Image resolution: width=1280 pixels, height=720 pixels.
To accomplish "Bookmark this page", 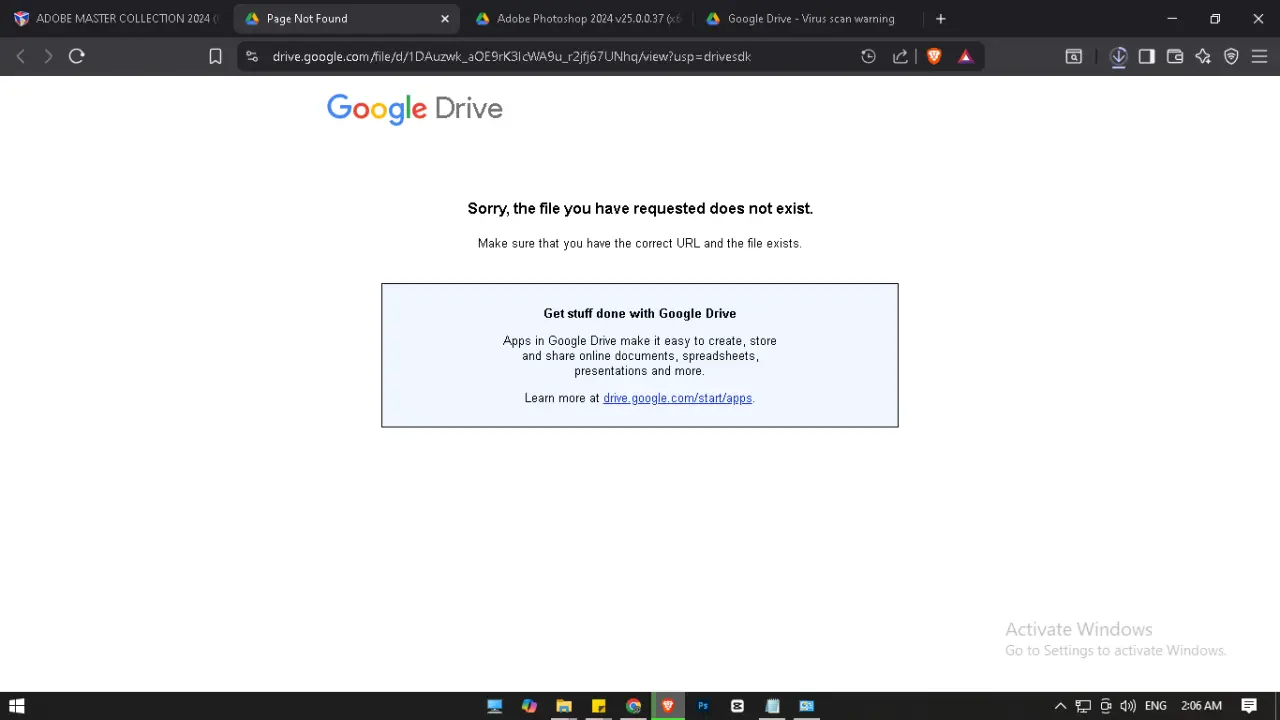I will [x=215, y=57].
